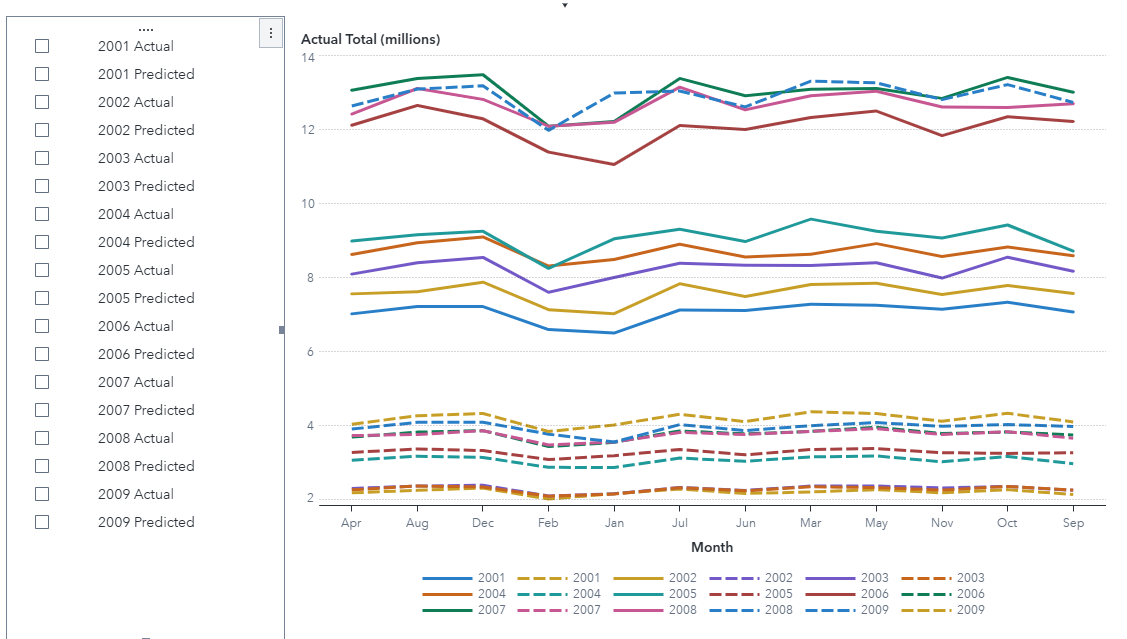The image size is (1127, 639).
Task: Open the chart options overflow menu
Action: 270,33
